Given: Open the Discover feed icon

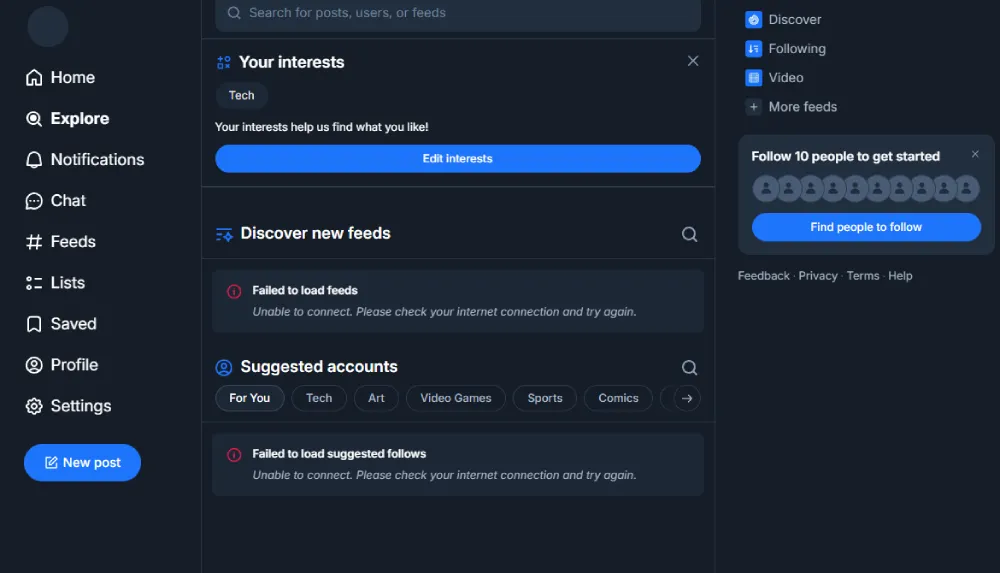Looking at the screenshot, I should point(754,19).
